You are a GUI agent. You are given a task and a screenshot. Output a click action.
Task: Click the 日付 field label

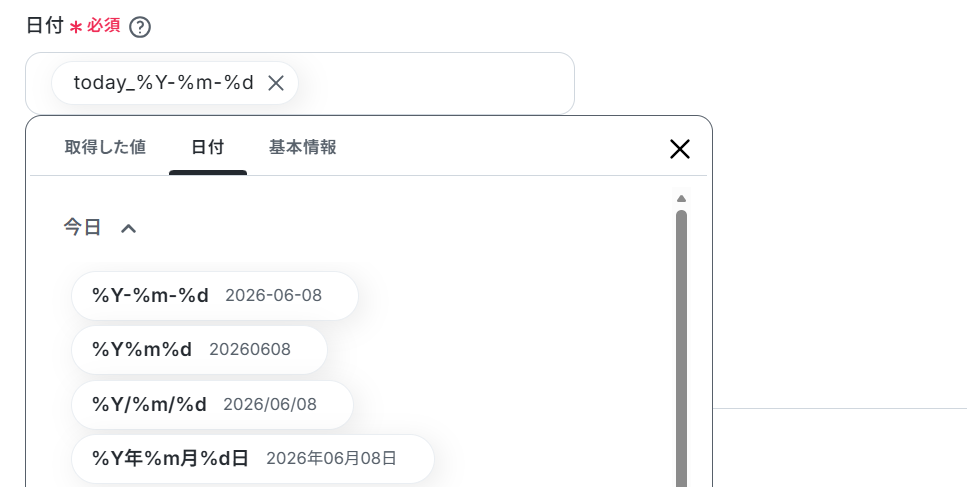(45, 26)
